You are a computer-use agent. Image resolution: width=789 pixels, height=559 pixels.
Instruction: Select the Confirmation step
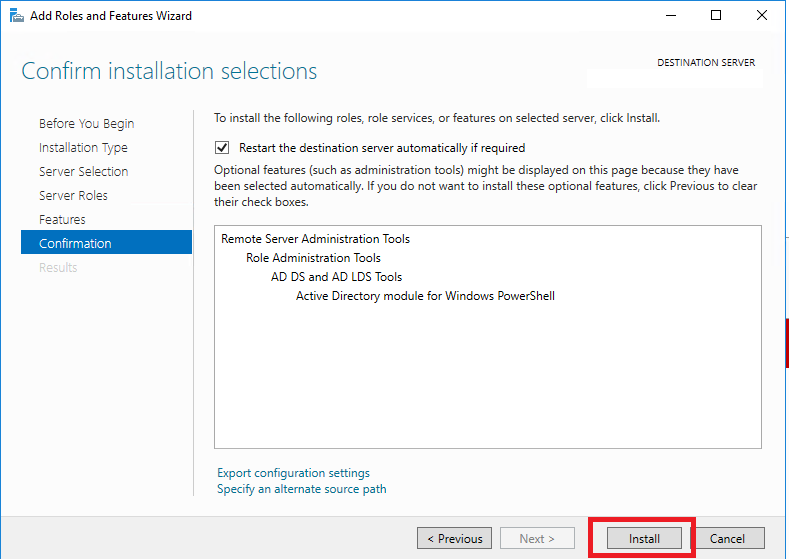click(x=106, y=243)
